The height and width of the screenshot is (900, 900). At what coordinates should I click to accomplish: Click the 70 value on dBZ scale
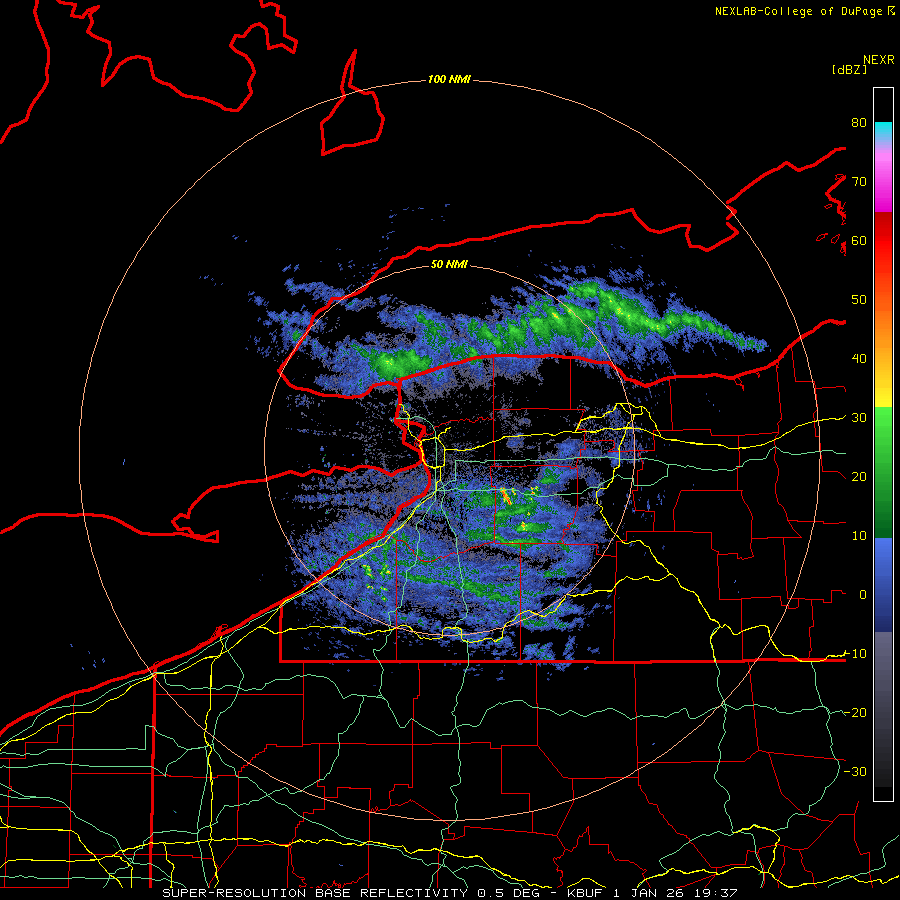click(x=859, y=181)
